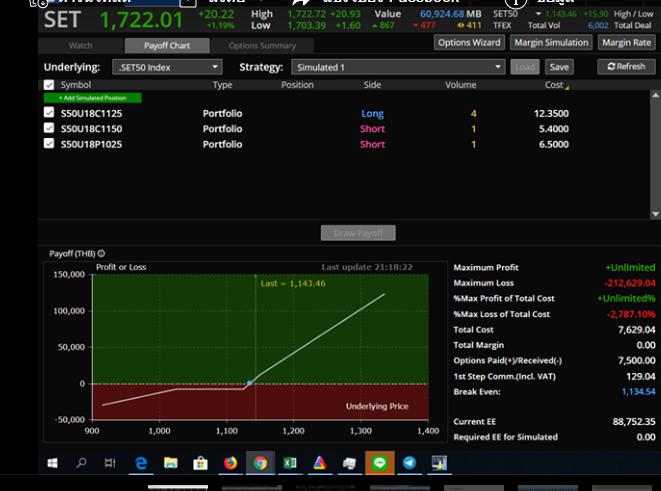The image size is (661, 491).
Task: Open File Explorer from the taskbar
Action: click(171, 463)
